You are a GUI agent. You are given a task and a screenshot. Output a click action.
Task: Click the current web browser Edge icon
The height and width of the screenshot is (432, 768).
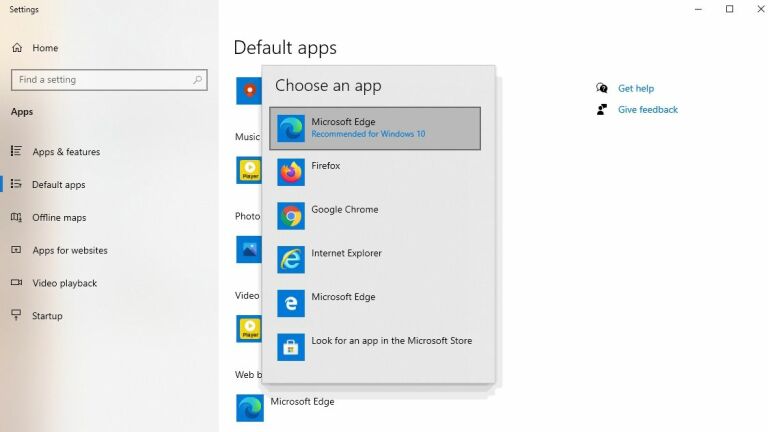pos(250,408)
